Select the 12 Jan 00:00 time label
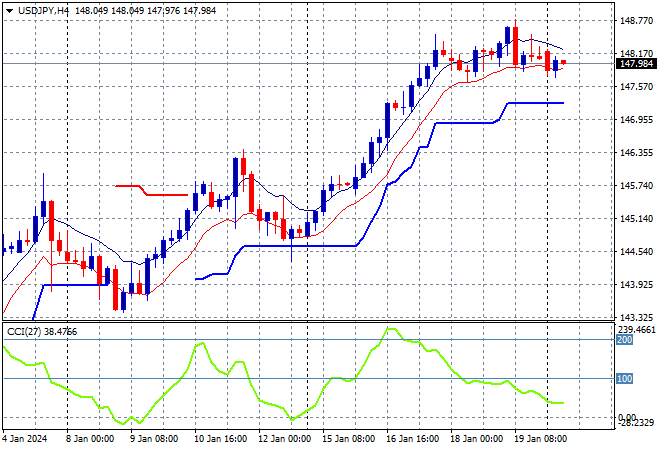The image size is (660, 450). coord(284,439)
